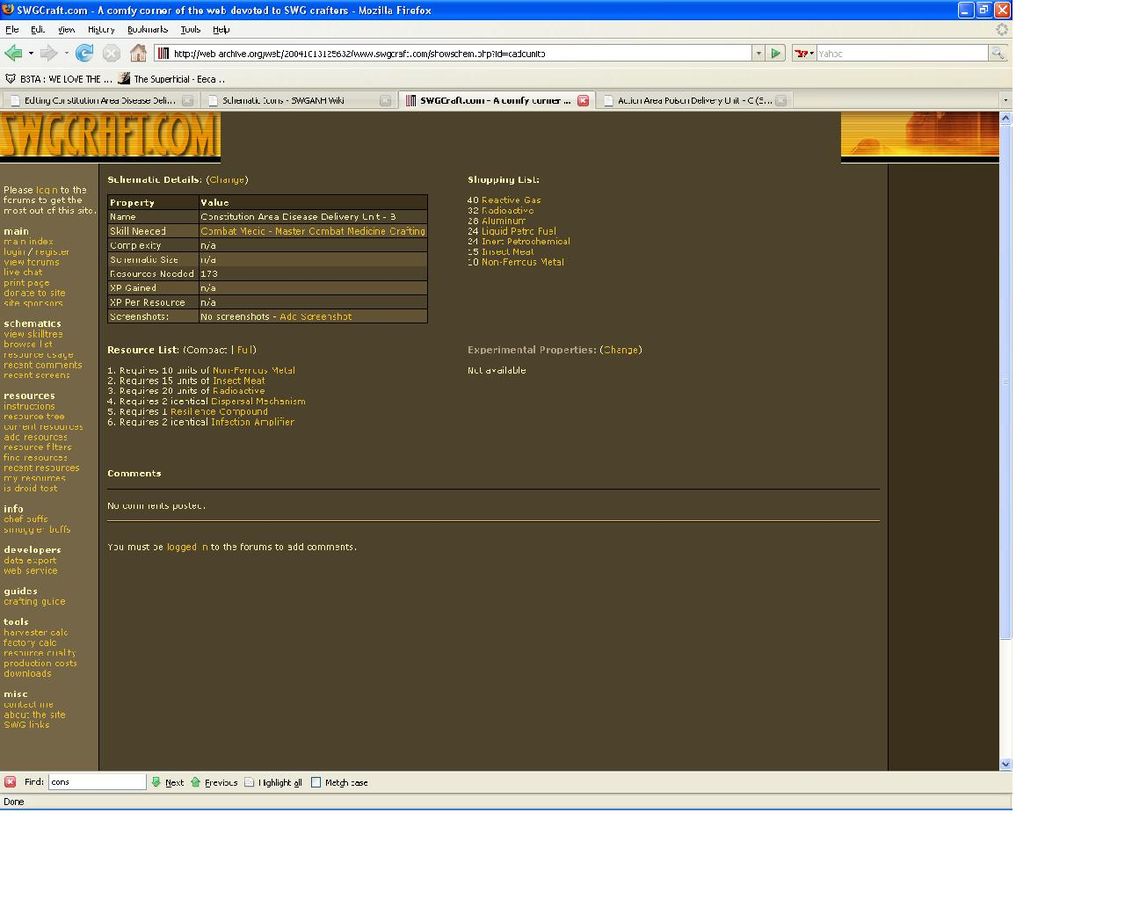Click Find Next green arrow
This screenshot has width=1125, height=900.
coord(156,782)
